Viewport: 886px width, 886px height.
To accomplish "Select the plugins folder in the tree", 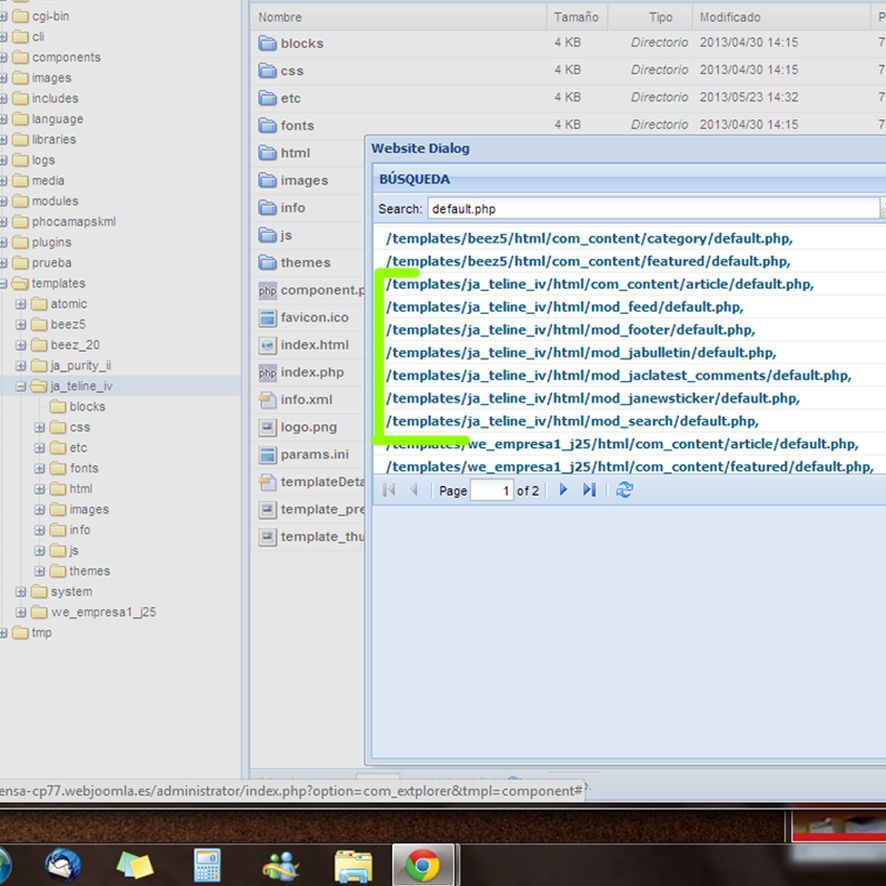I will (51, 242).
